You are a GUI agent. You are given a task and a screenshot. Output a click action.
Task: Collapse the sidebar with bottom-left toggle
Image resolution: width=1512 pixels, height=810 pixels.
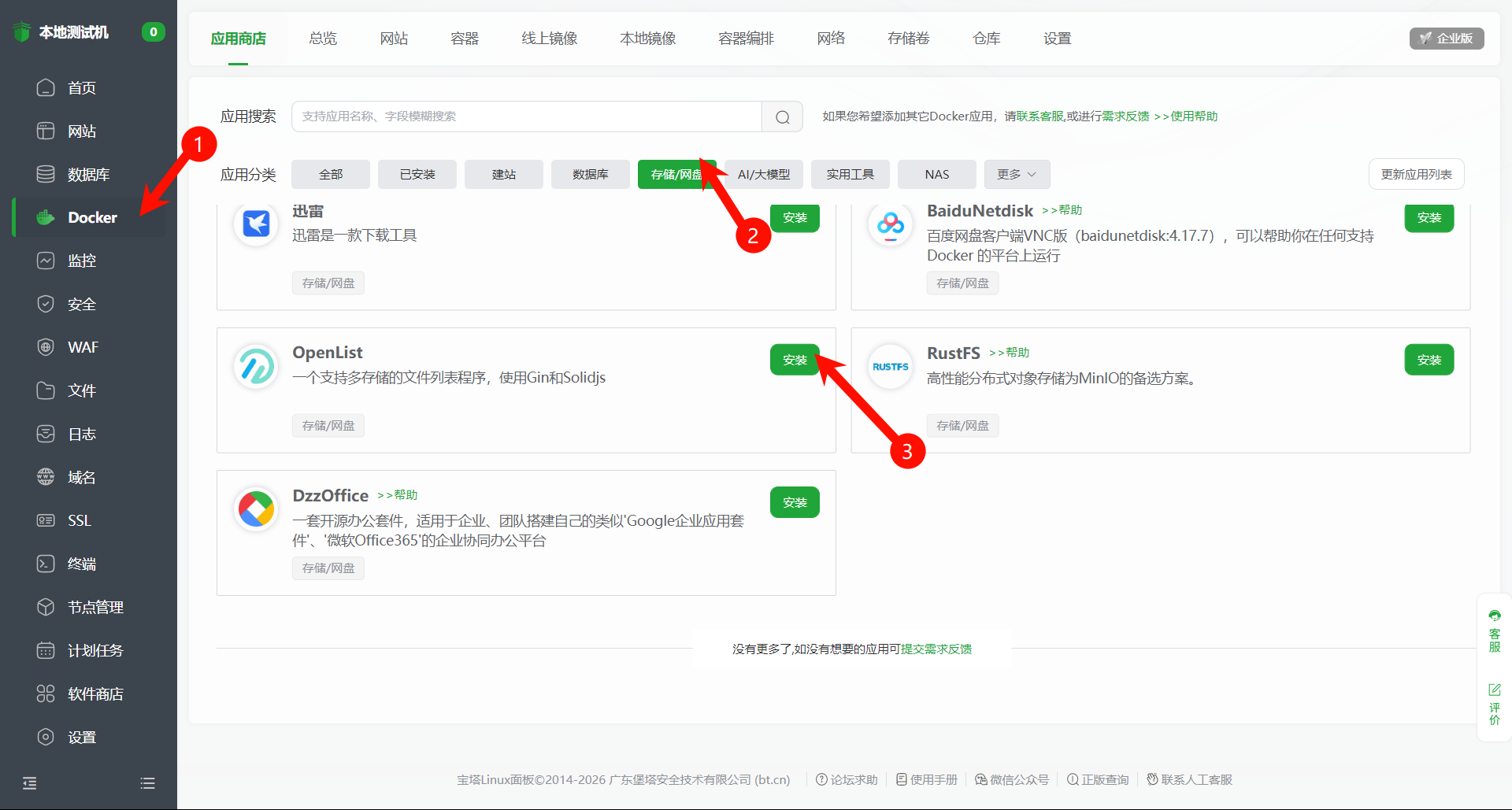[x=29, y=783]
